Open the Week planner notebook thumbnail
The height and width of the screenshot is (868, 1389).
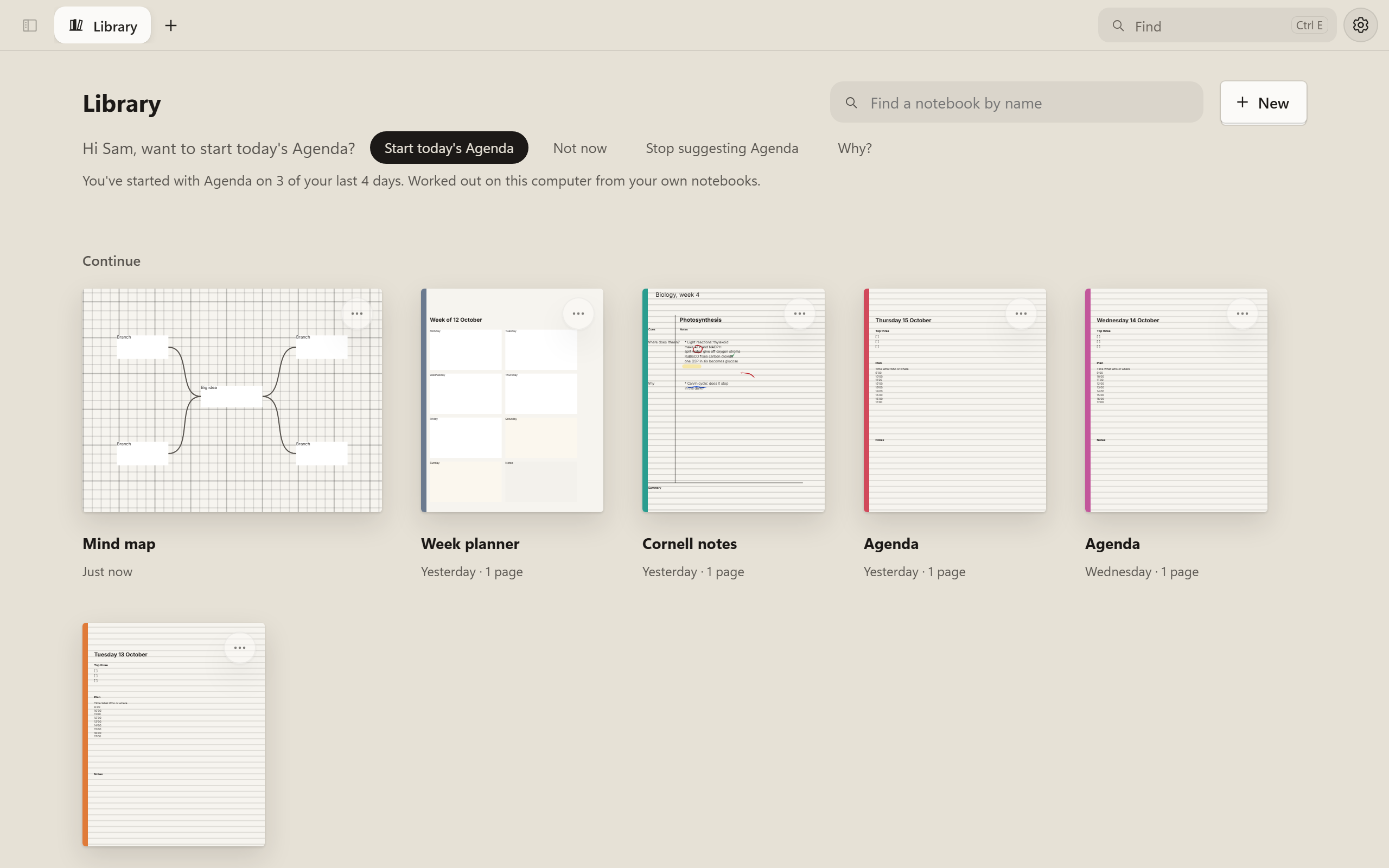point(512,400)
